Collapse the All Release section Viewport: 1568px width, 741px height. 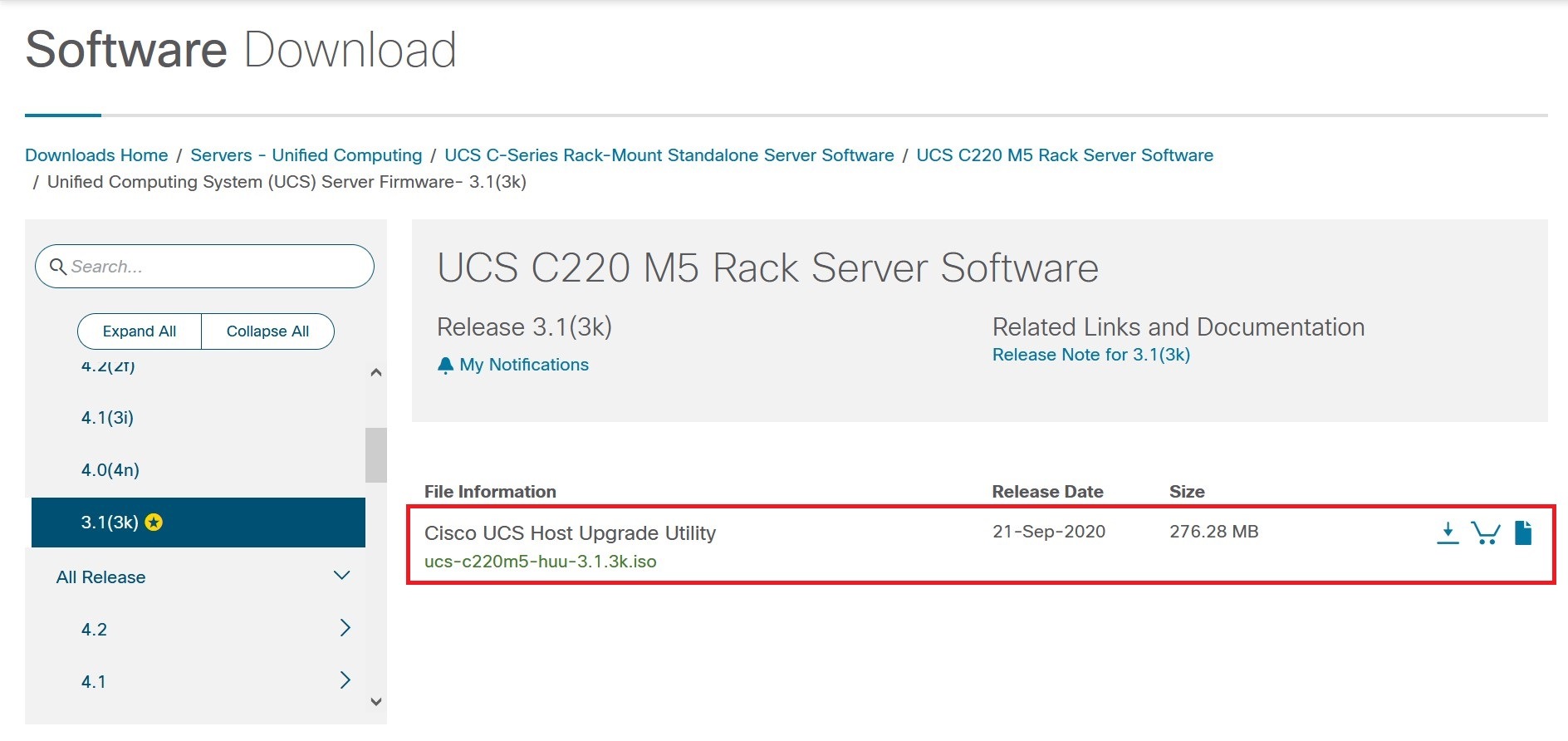pyautogui.click(x=341, y=576)
